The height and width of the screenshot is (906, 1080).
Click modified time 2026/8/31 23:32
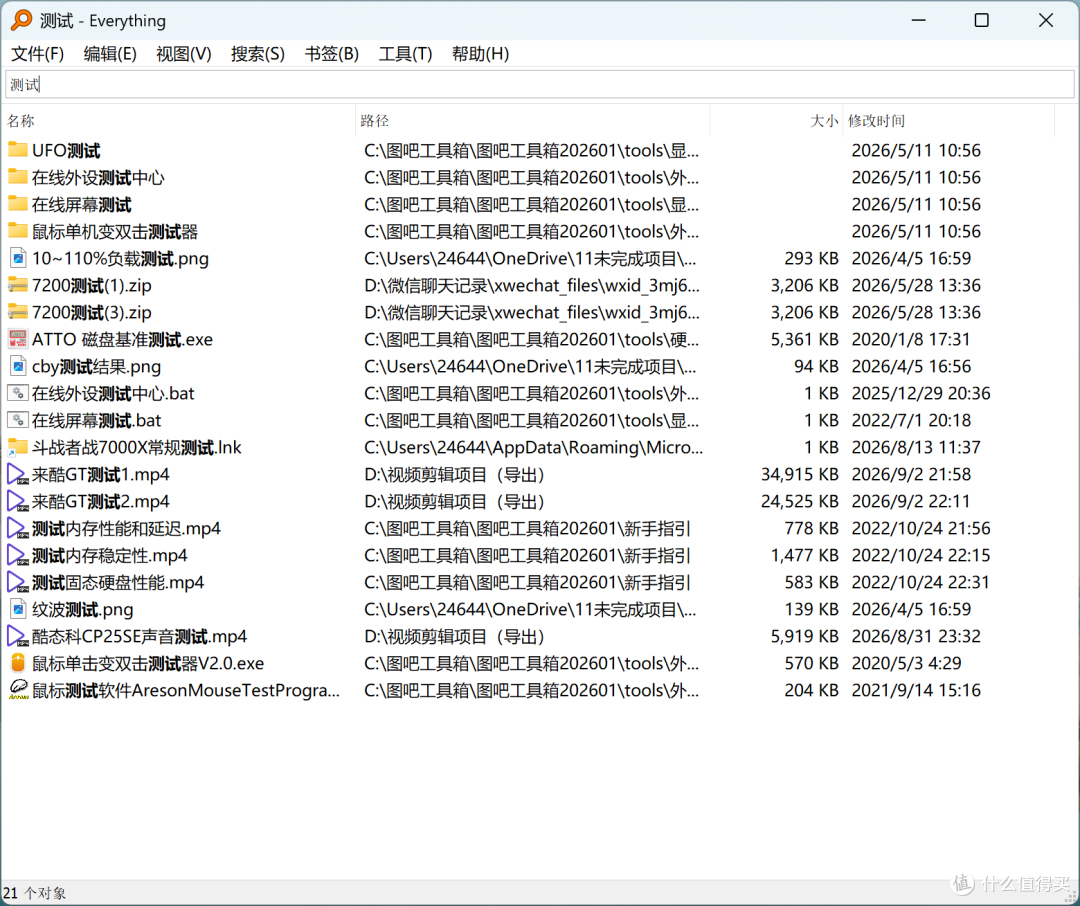click(916, 636)
